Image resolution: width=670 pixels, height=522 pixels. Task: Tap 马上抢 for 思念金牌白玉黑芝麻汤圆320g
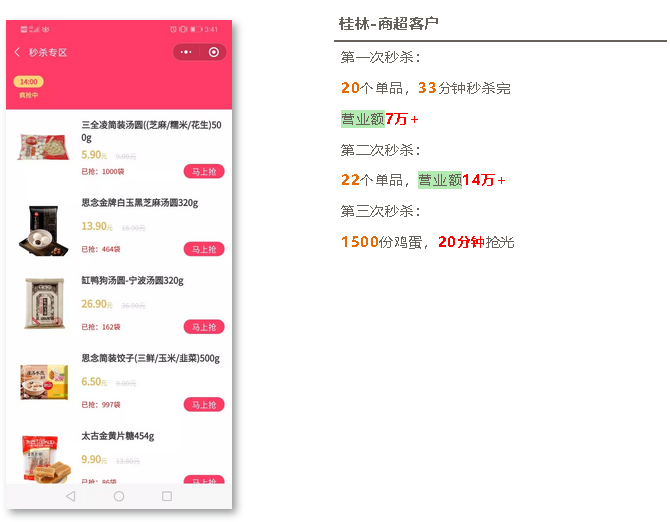pyautogui.click(x=204, y=249)
